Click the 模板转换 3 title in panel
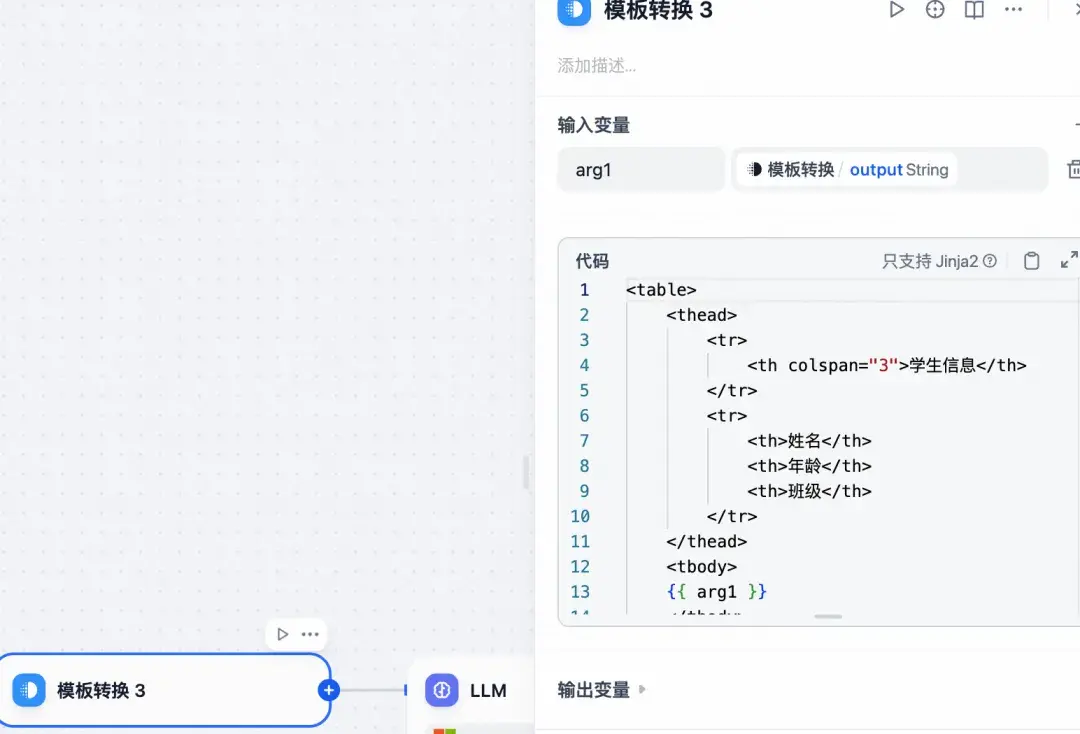Image resolution: width=1080 pixels, height=734 pixels. click(x=658, y=11)
